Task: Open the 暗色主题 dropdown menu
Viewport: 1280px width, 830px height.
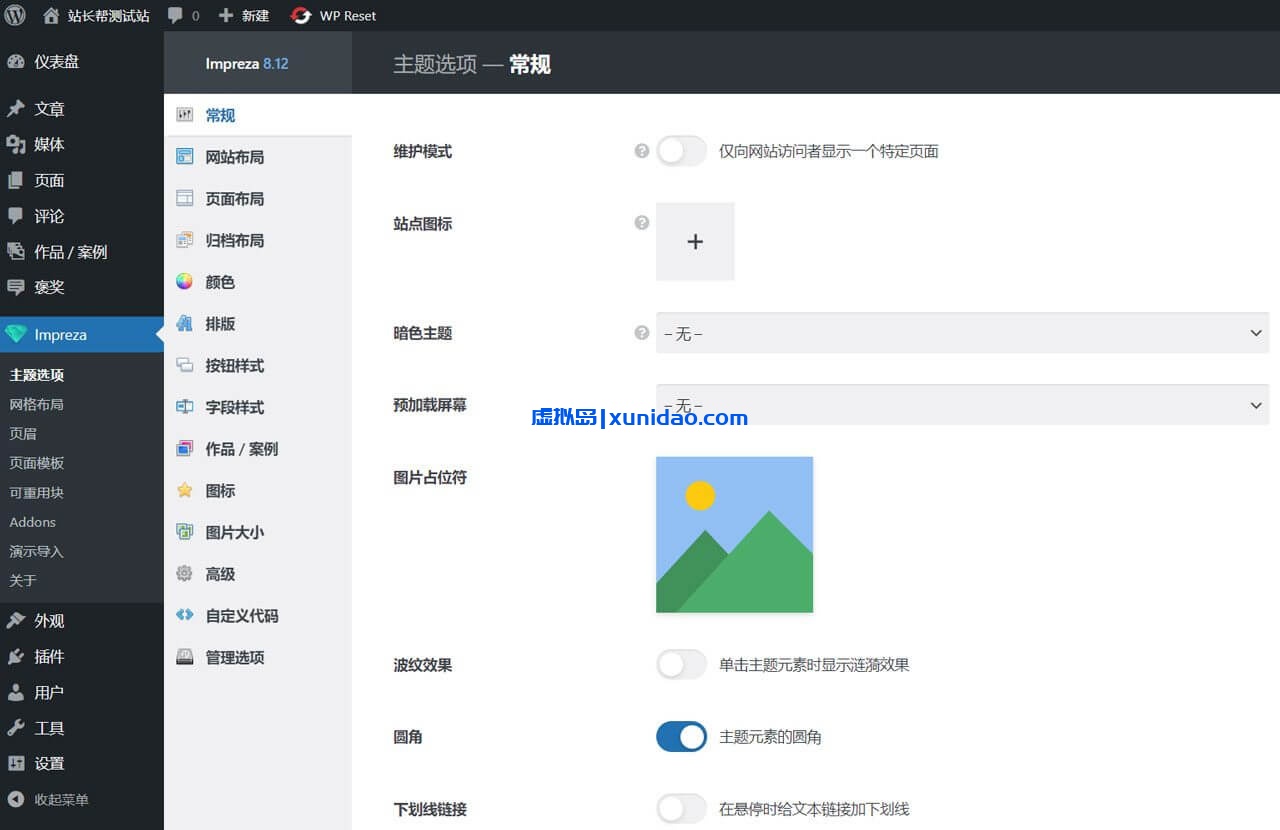Action: coord(960,333)
